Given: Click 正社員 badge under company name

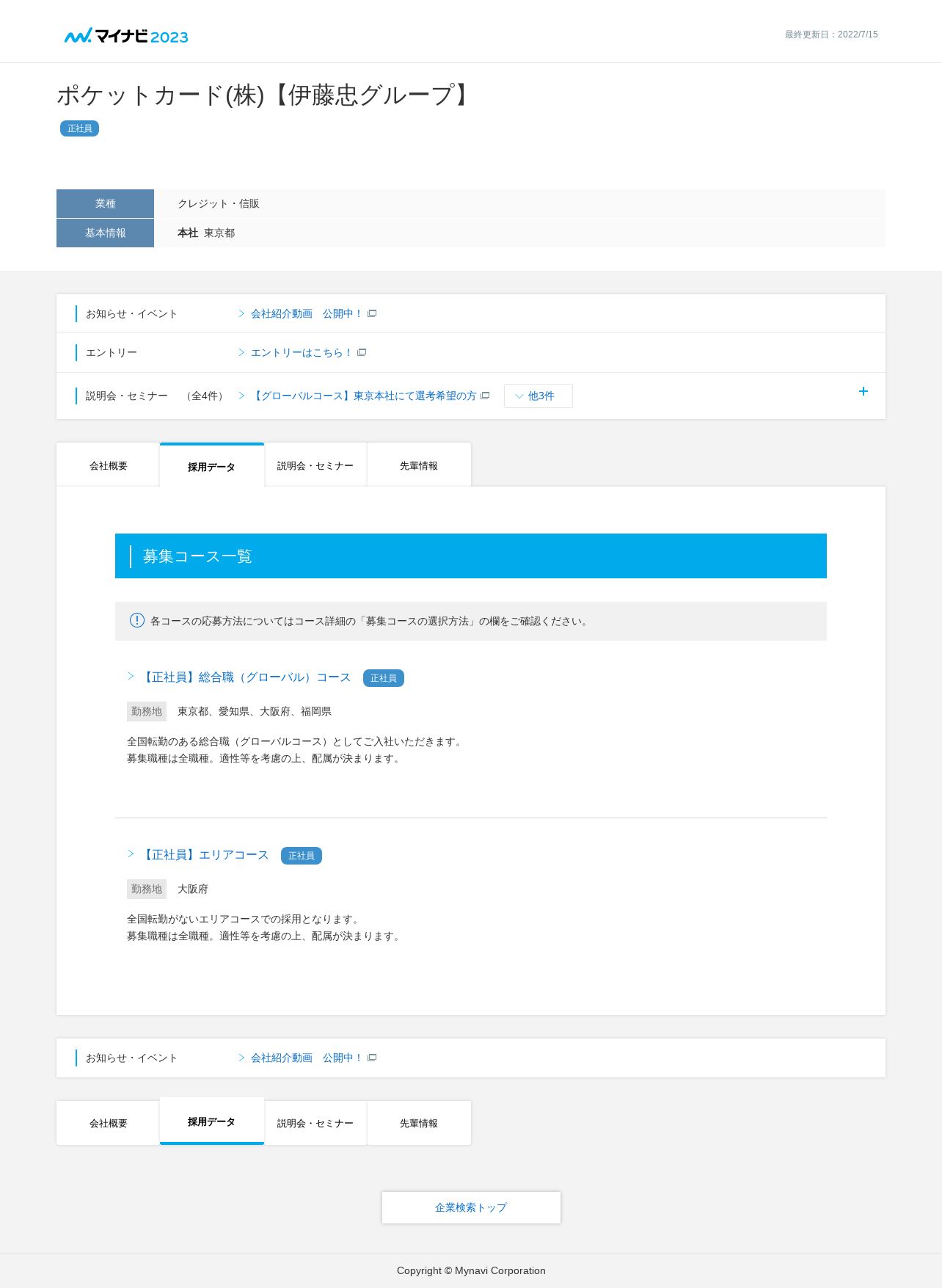Looking at the screenshot, I should (80, 128).
